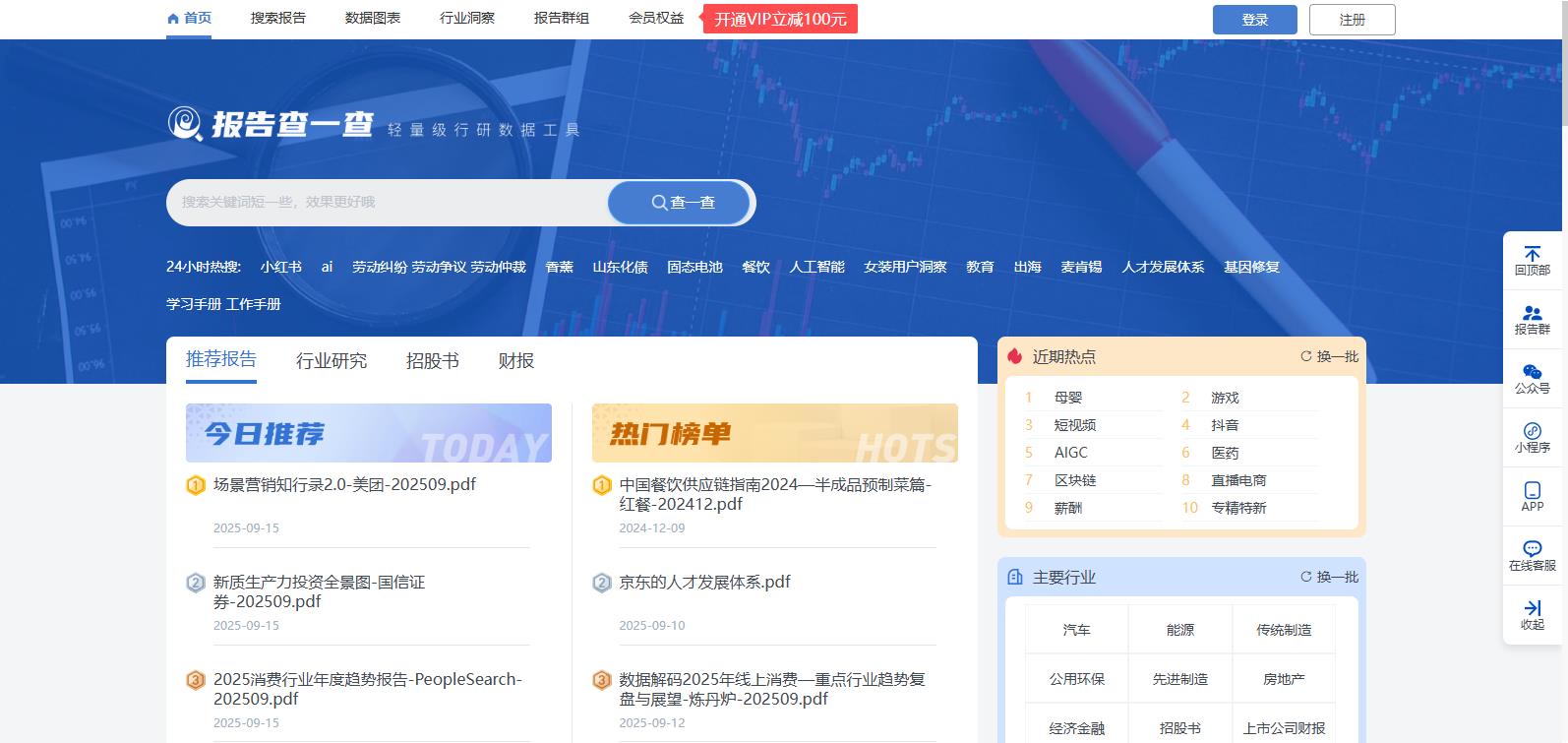This screenshot has width=1568, height=743.
Task: Click the 公众号 WeChat icon
Action: 1532,373
